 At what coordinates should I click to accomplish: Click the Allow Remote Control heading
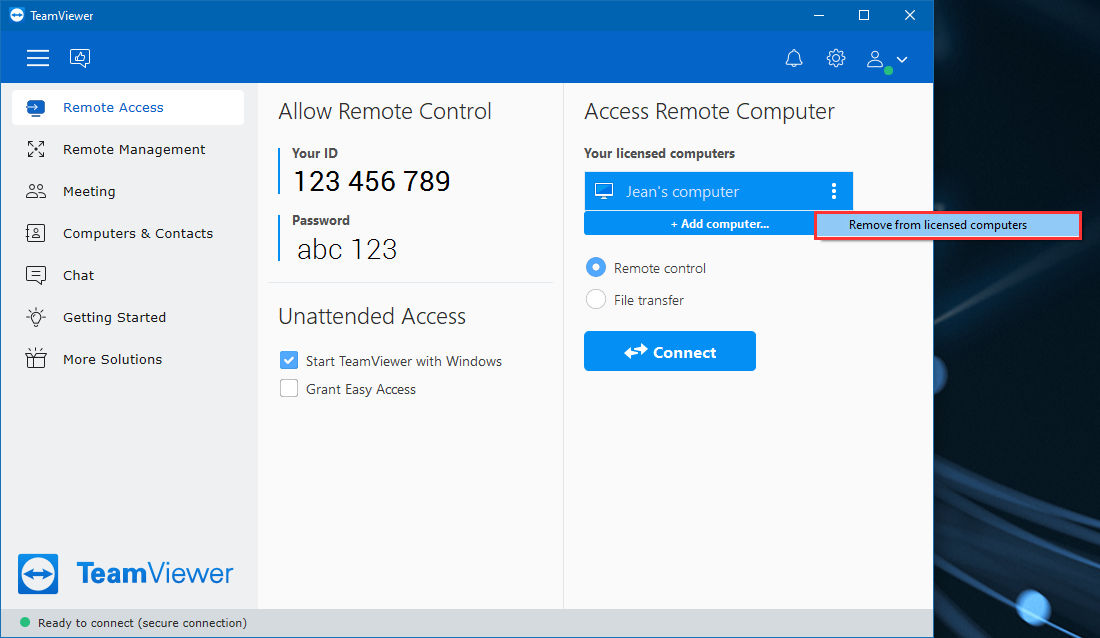click(x=384, y=112)
